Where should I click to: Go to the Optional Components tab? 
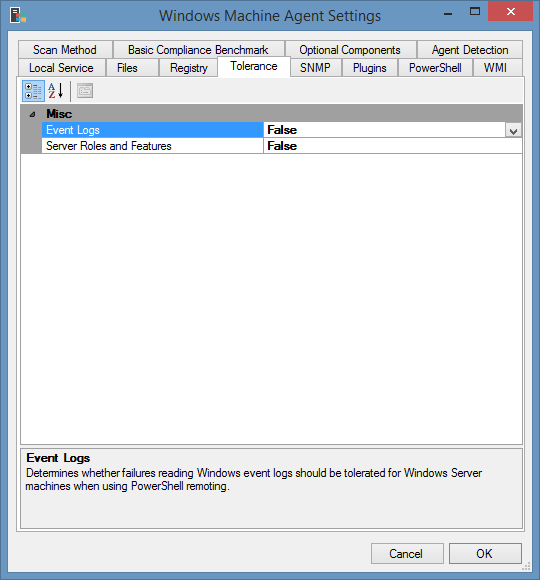tap(350, 50)
